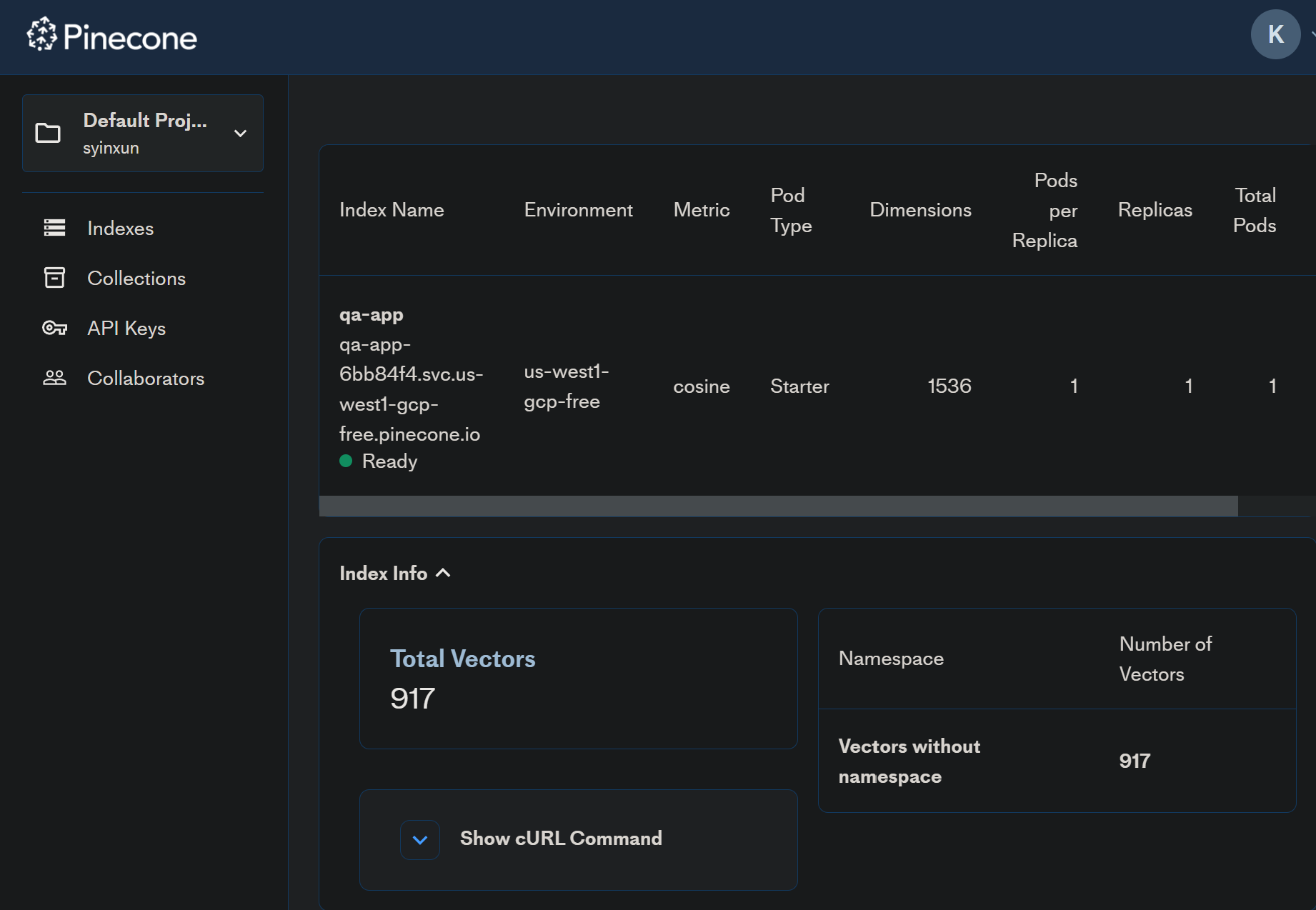Click the Pods per Replica header
This screenshot has height=910, width=1316.
1045,210
